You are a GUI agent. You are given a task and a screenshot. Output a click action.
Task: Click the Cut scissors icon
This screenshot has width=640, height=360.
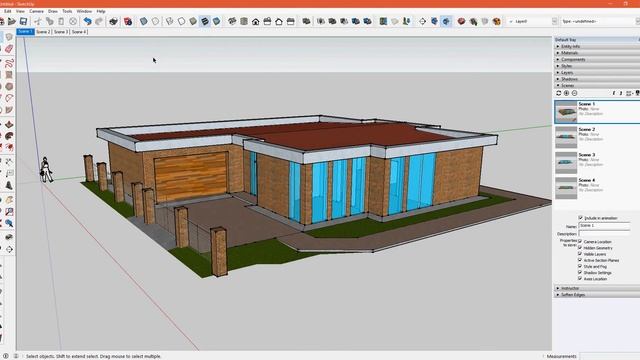click(x=38, y=21)
